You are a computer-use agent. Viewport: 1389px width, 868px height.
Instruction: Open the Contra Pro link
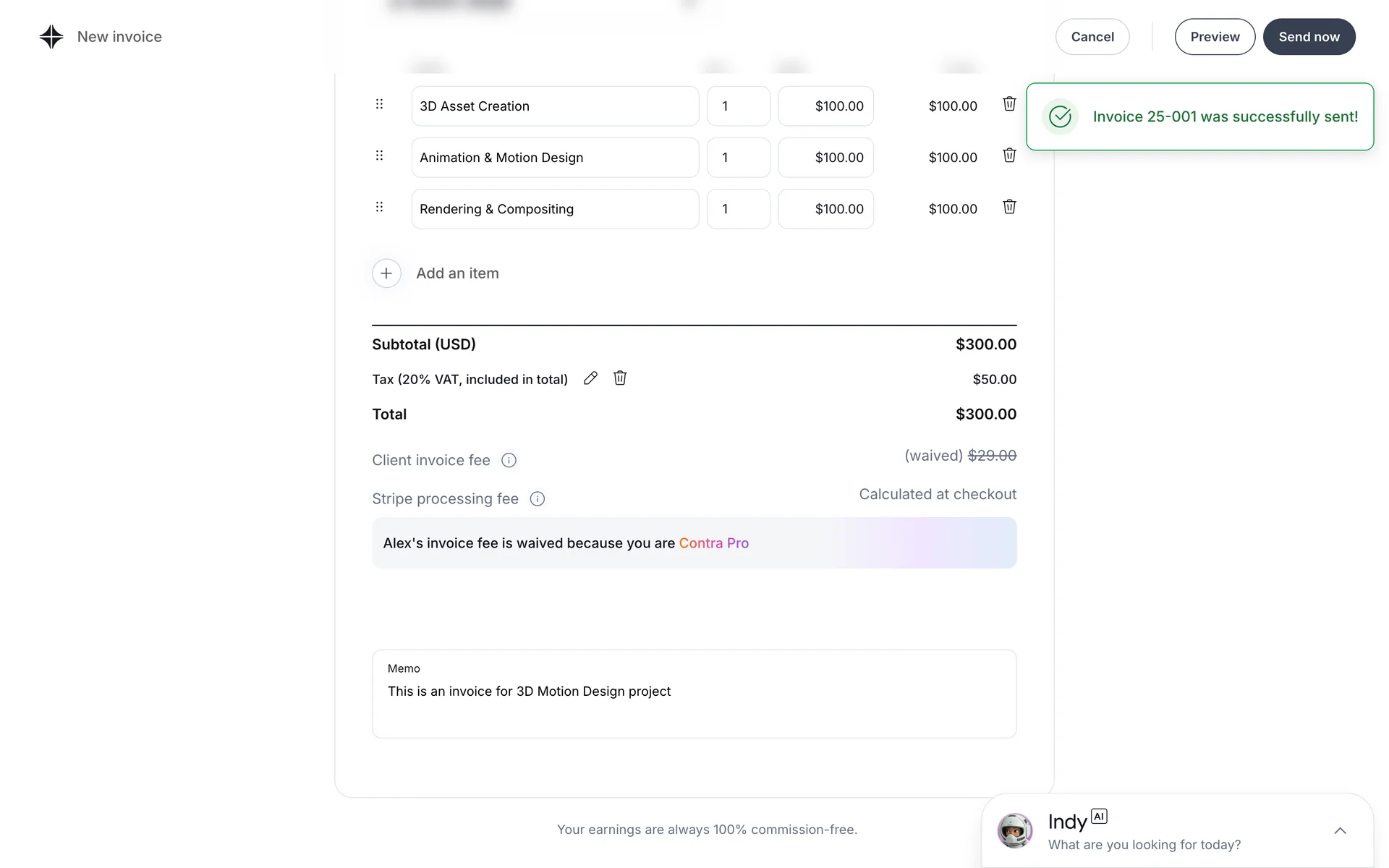click(713, 543)
